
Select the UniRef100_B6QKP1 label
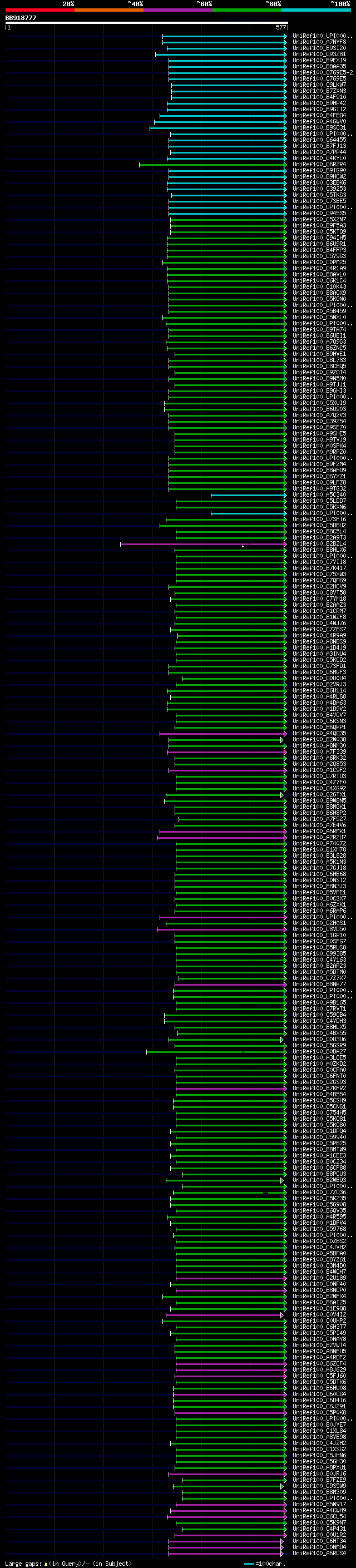click(319, 728)
